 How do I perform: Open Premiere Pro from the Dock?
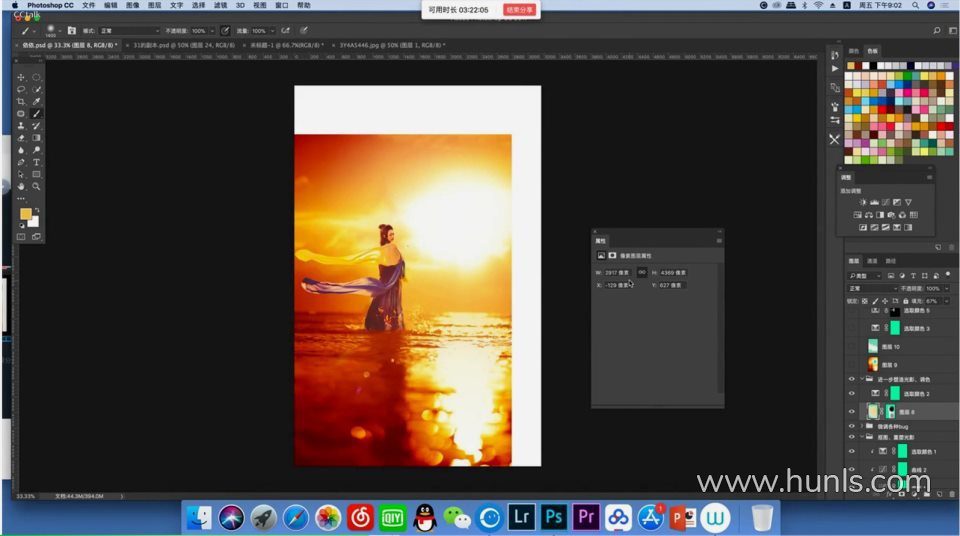coord(586,517)
